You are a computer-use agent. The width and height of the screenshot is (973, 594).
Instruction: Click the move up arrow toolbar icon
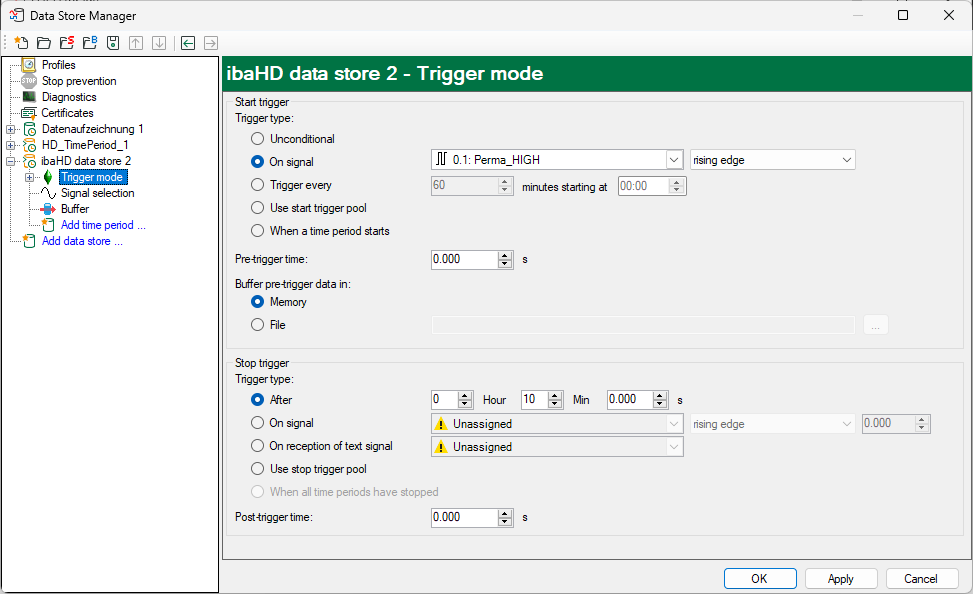coord(136,43)
